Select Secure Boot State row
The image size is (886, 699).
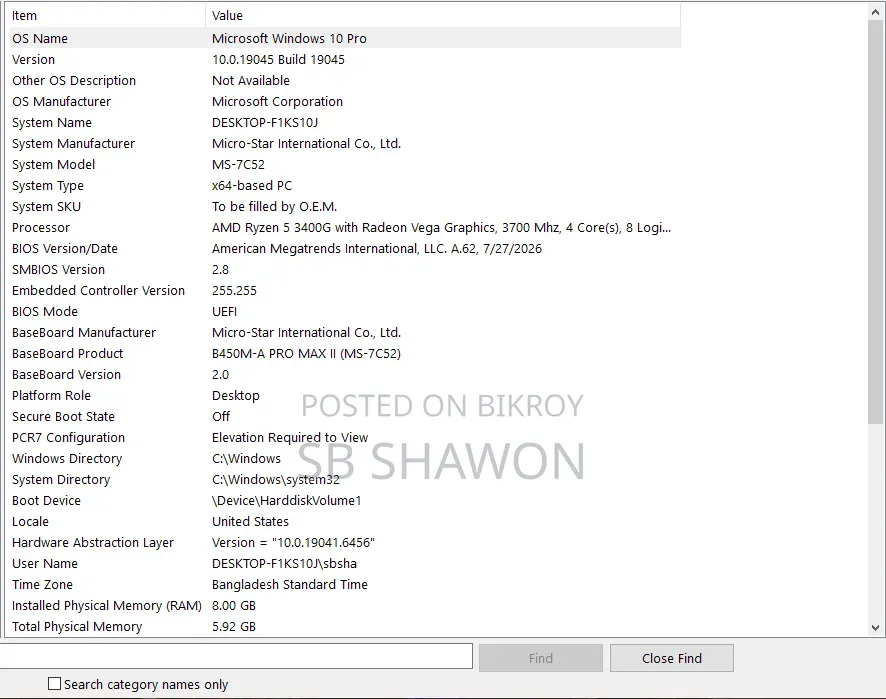pyautogui.click(x=345, y=416)
